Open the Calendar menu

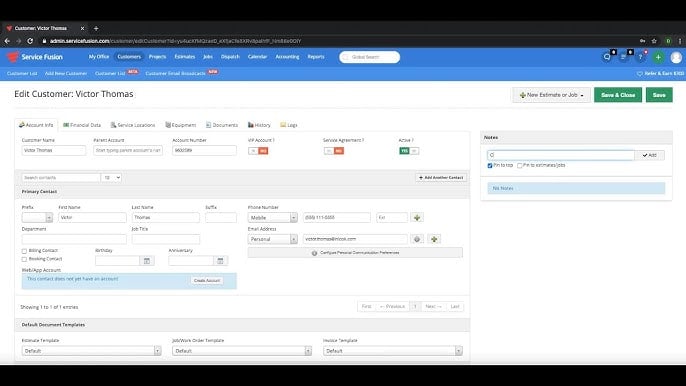[x=257, y=57]
